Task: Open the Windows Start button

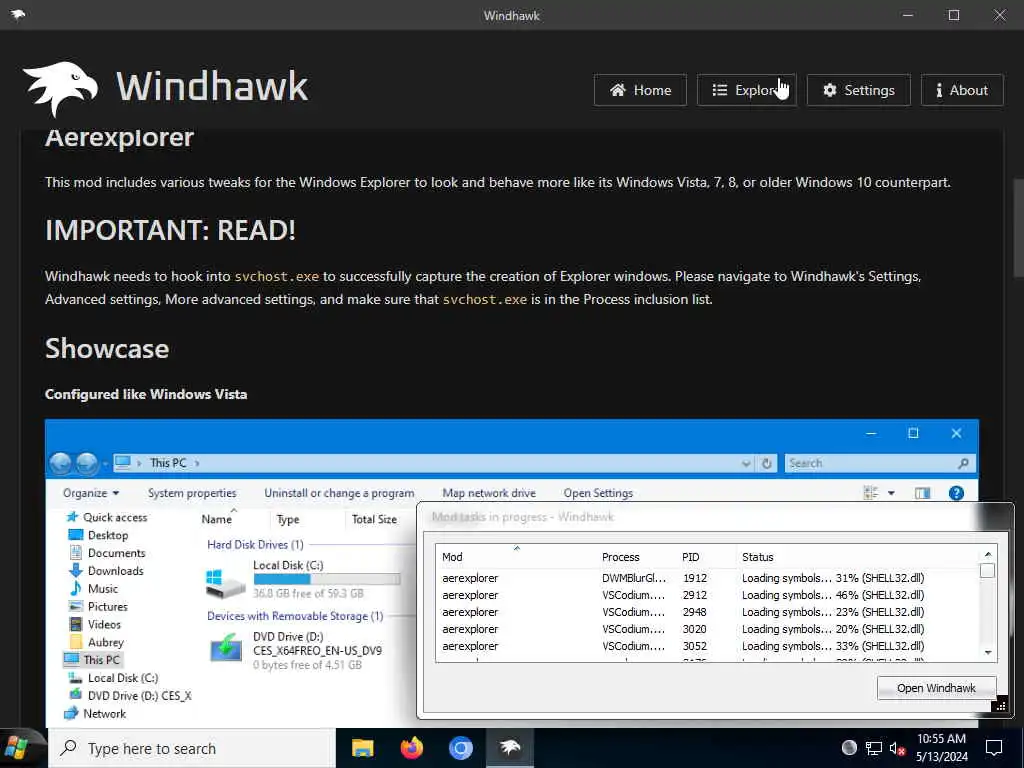Action: [18, 748]
